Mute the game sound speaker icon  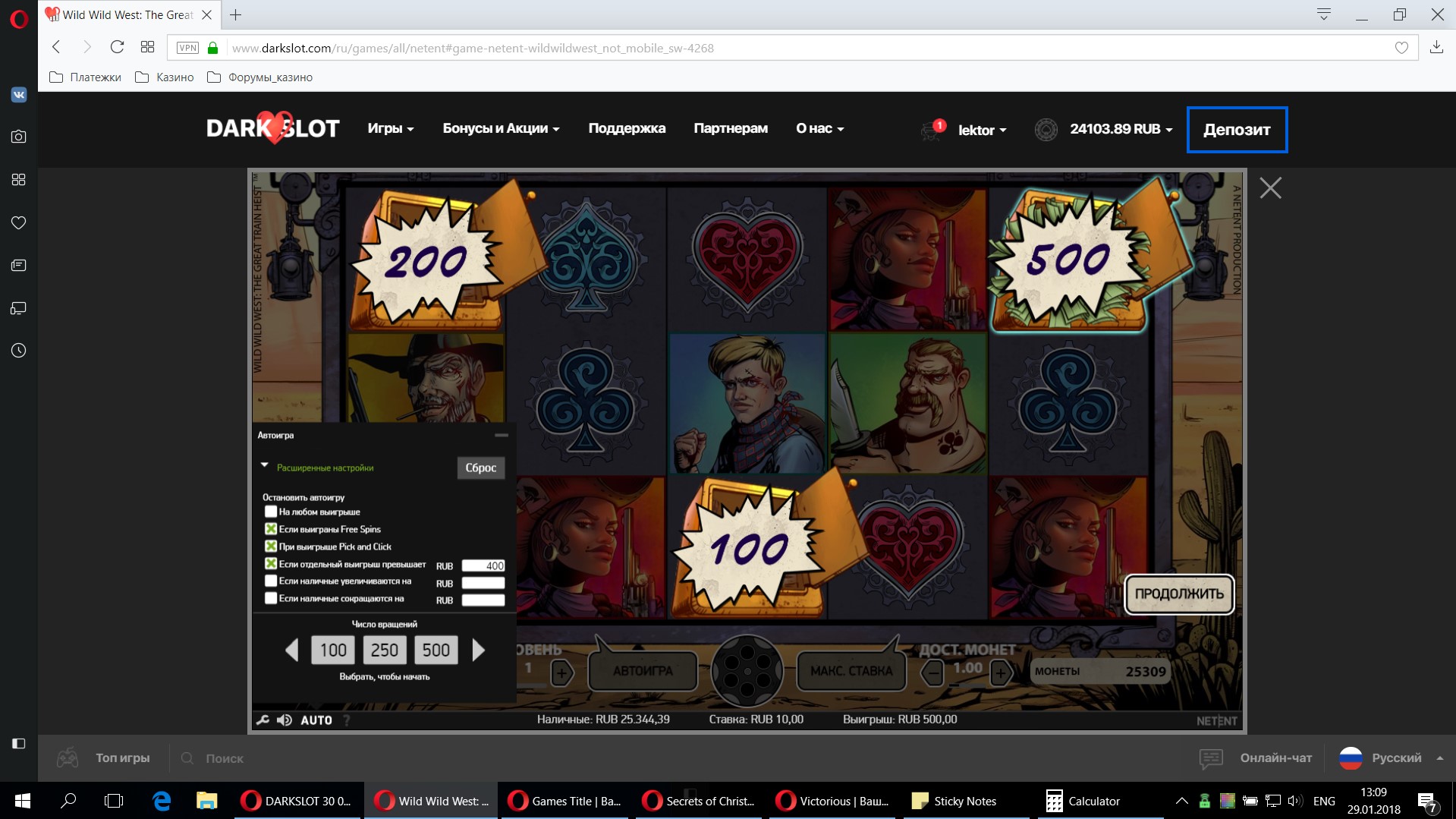(285, 720)
